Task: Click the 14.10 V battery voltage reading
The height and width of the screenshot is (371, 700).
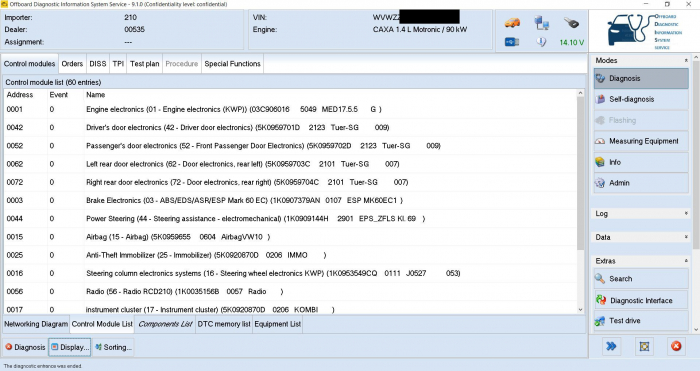Action: point(571,42)
